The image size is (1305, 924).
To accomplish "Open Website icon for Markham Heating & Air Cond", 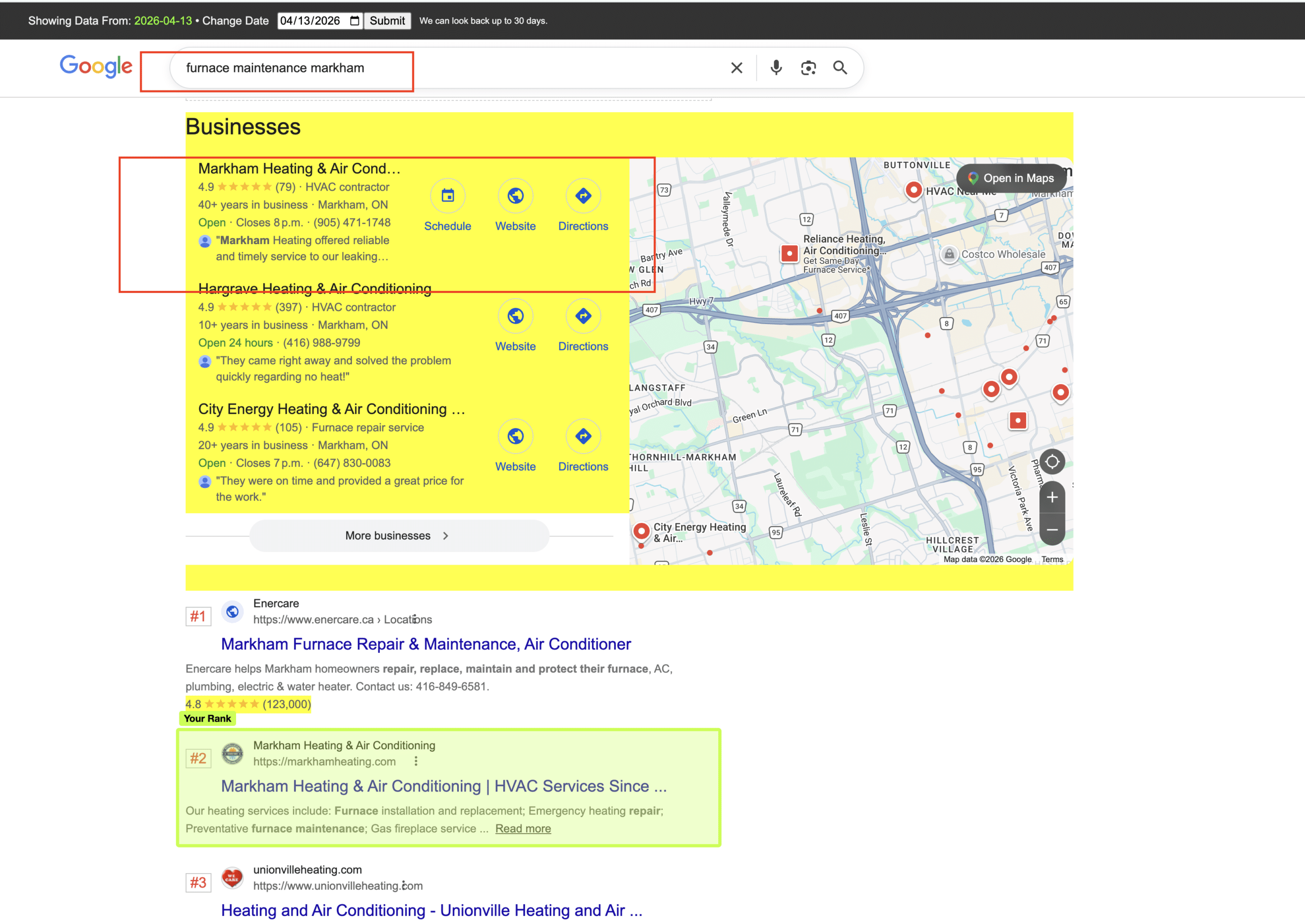I will coord(515,196).
